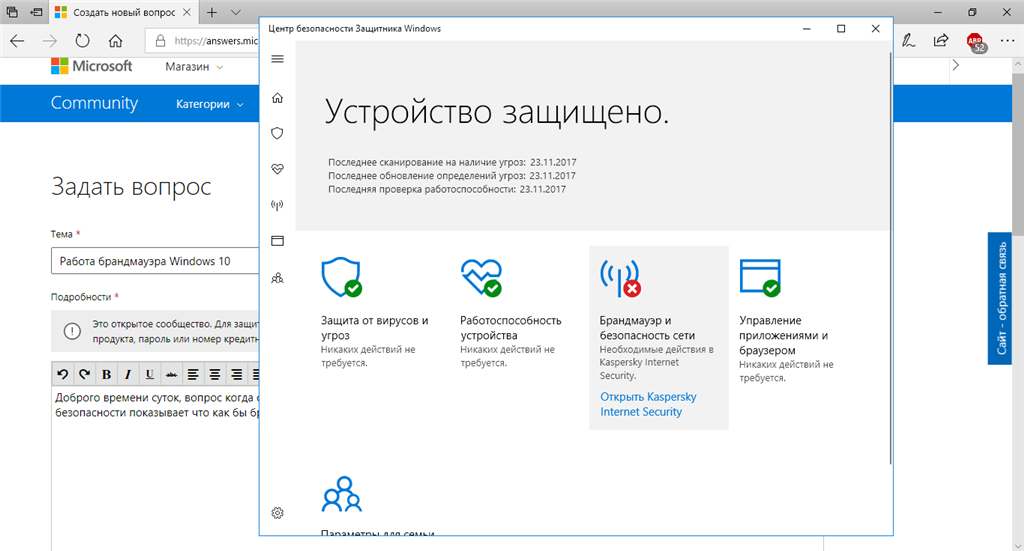Open Defender settings gear icon
This screenshot has width=1024, height=551.
(x=278, y=512)
